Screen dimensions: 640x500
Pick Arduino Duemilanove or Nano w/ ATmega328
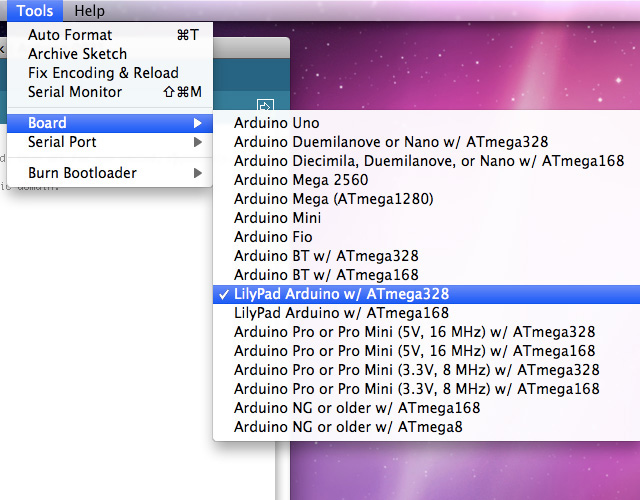[391, 142]
